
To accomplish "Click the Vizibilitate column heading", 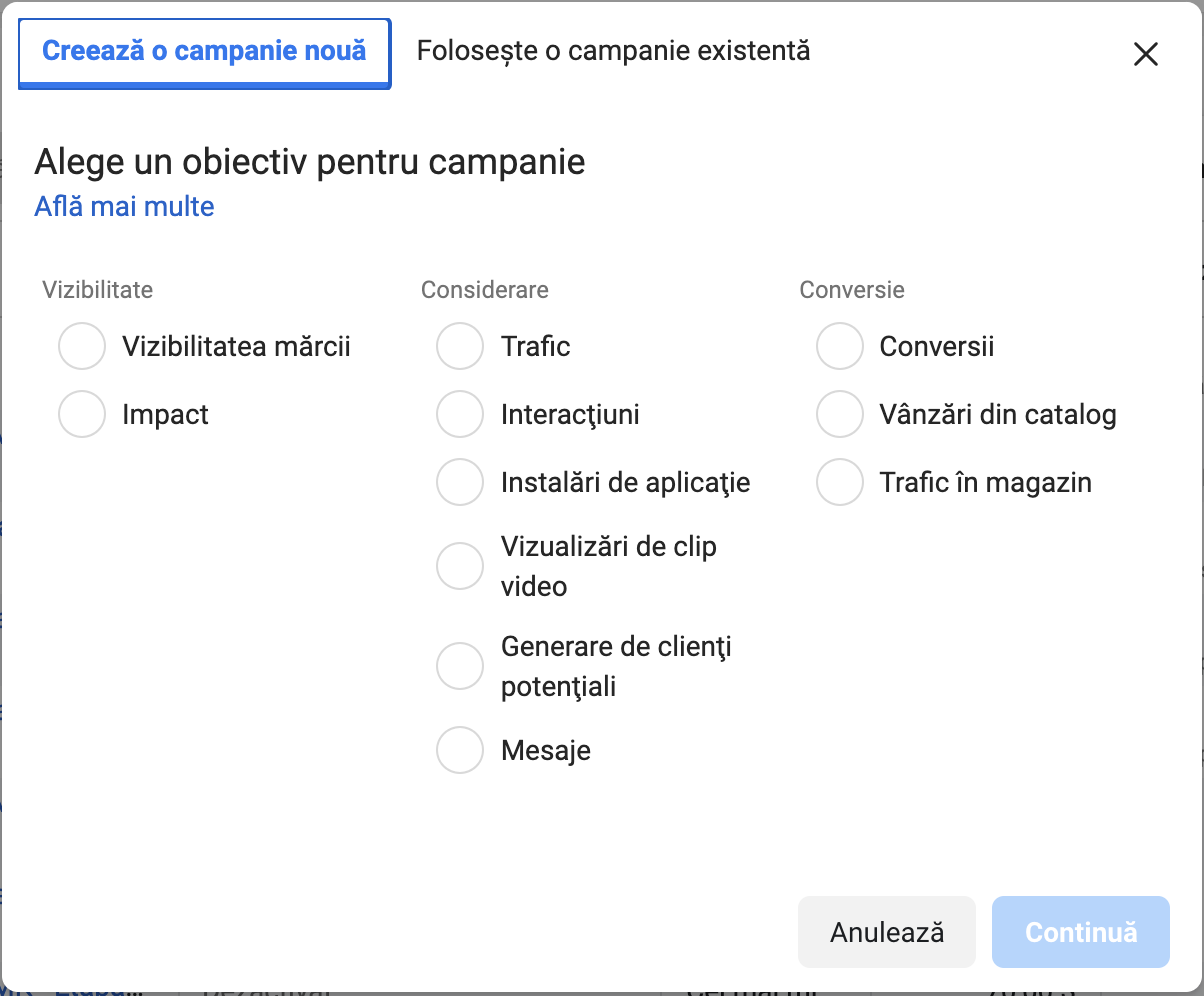I will (x=97, y=290).
